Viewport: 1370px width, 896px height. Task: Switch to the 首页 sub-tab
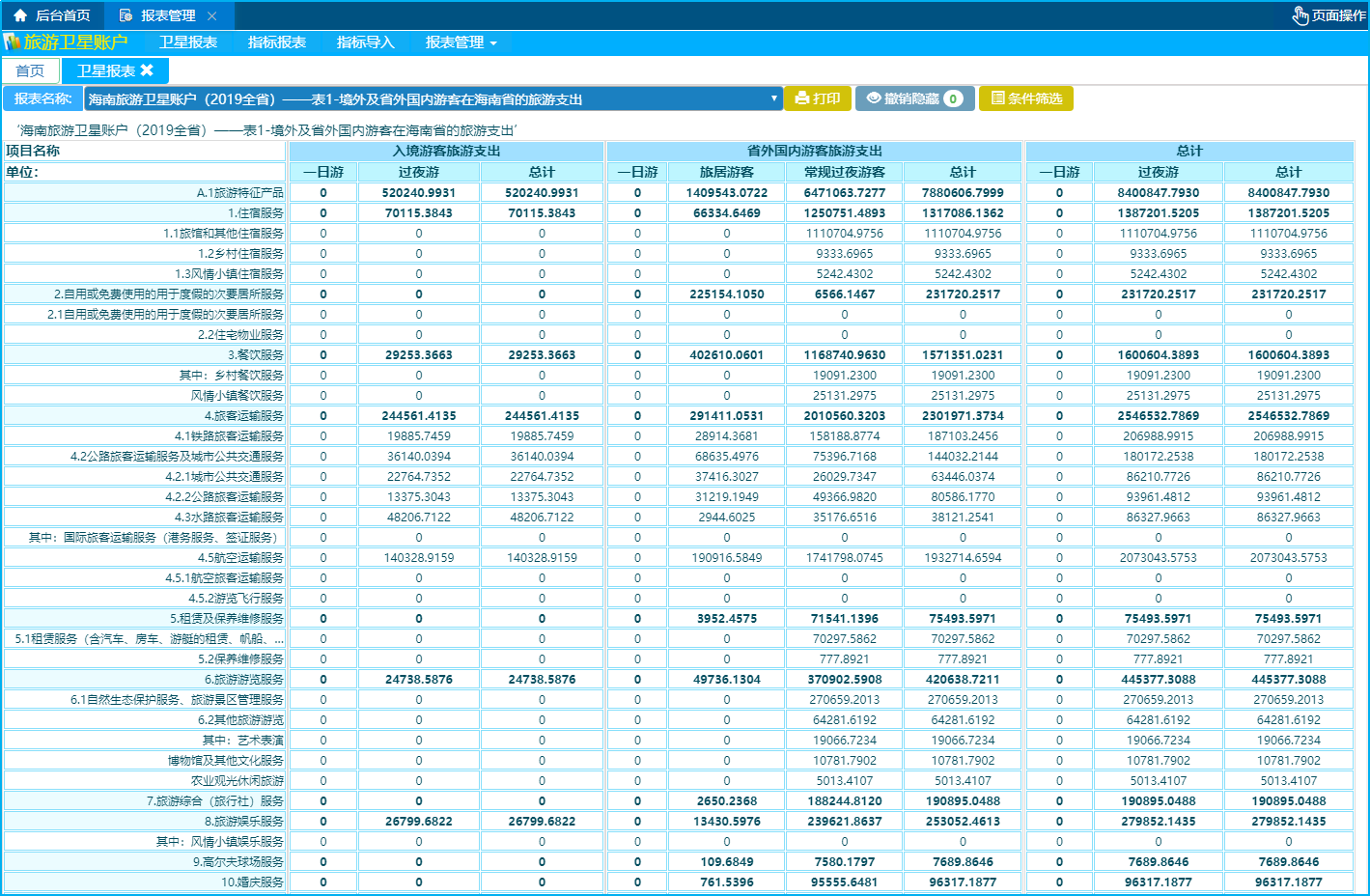tap(30, 70)
